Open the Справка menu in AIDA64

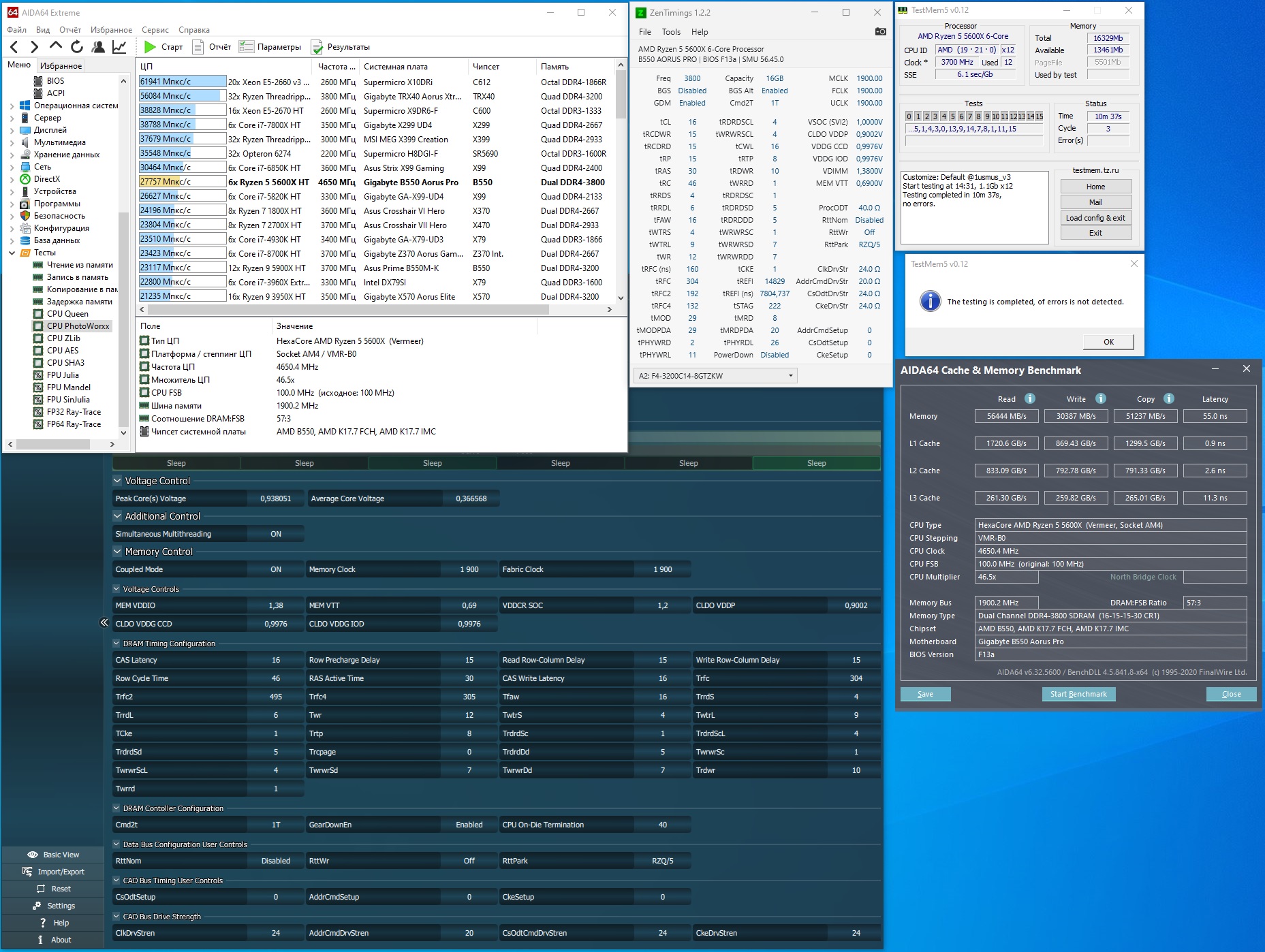pos(194,30)
